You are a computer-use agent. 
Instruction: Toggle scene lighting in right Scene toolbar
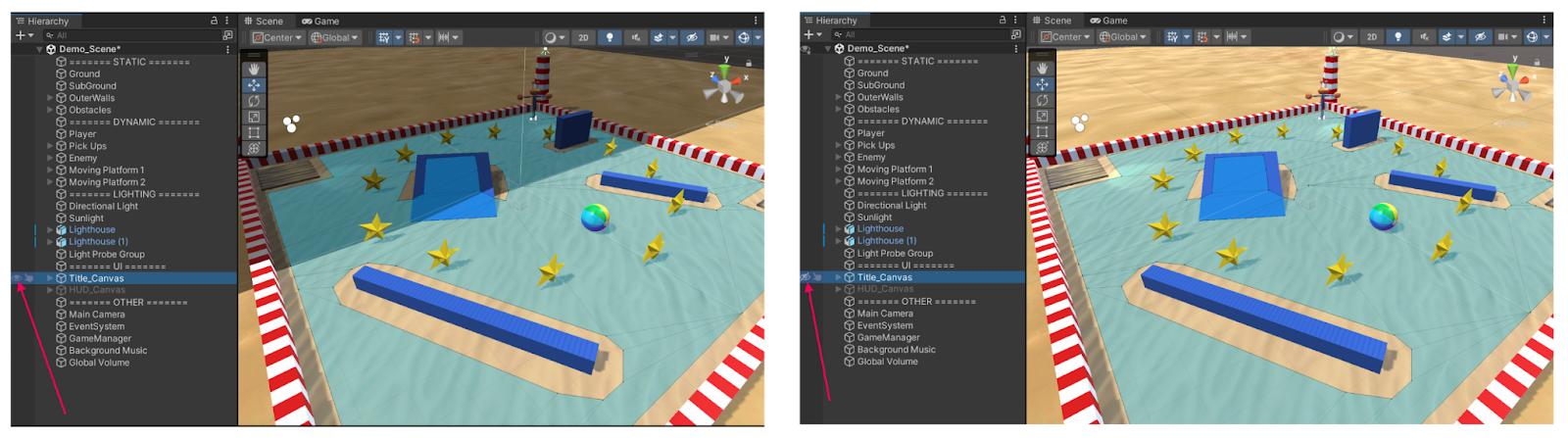click(x=1397, y=37)
